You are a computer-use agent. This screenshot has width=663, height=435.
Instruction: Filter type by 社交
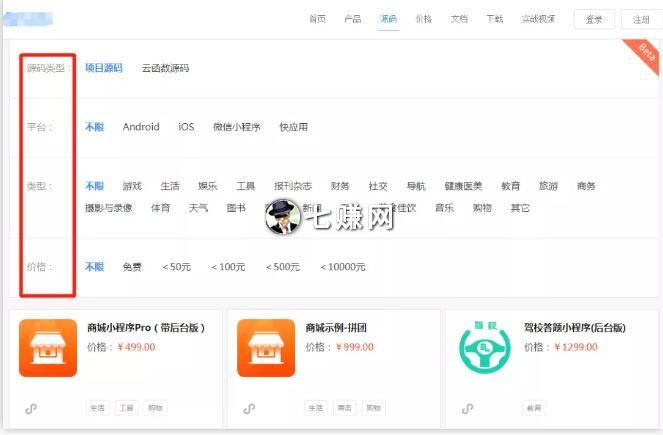click(378, 186)
